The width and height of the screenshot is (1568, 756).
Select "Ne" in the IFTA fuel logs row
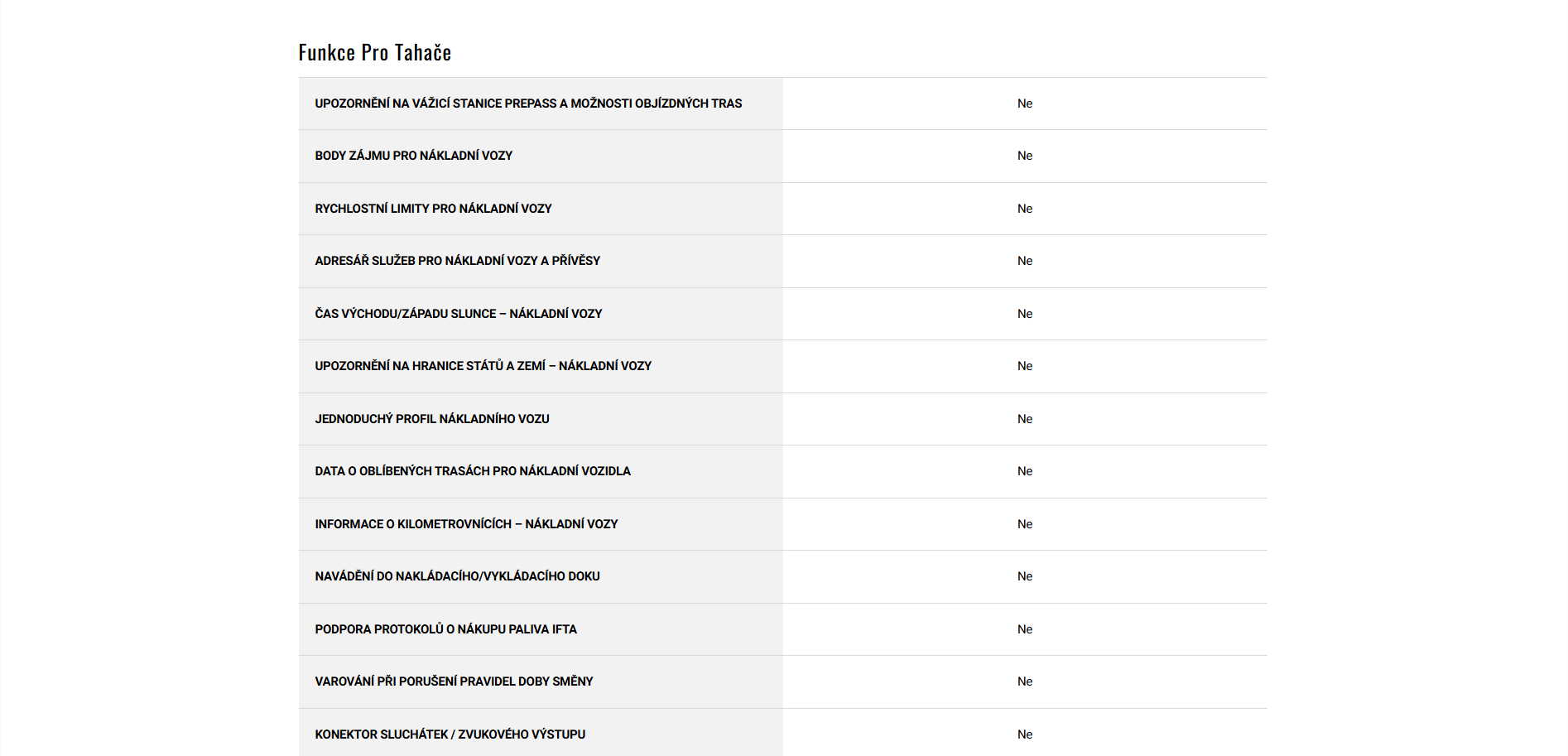1024,629
